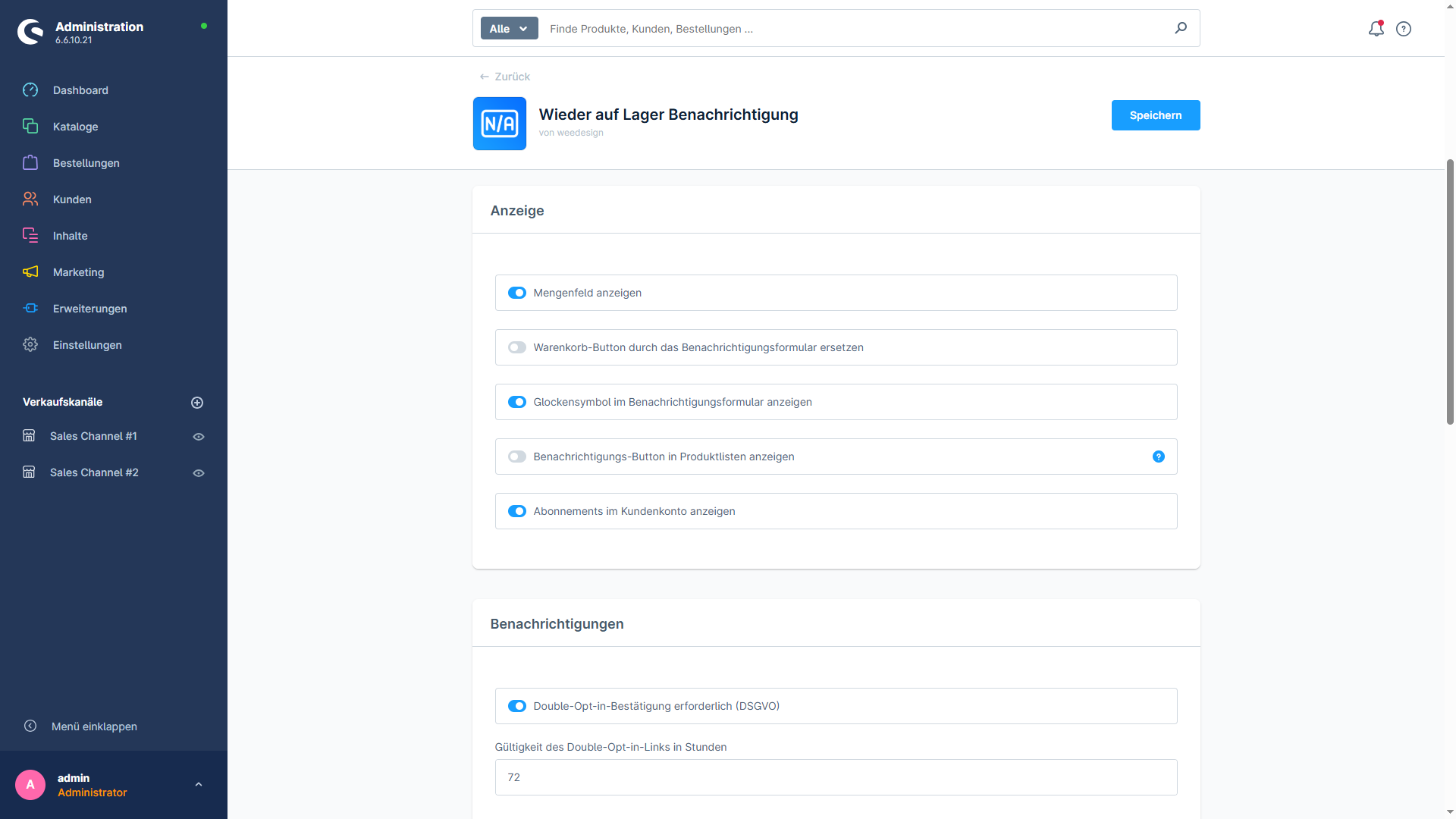Open the help question mark icon
Viewport: 1456px width, 819px height.
coord(1404,29)
